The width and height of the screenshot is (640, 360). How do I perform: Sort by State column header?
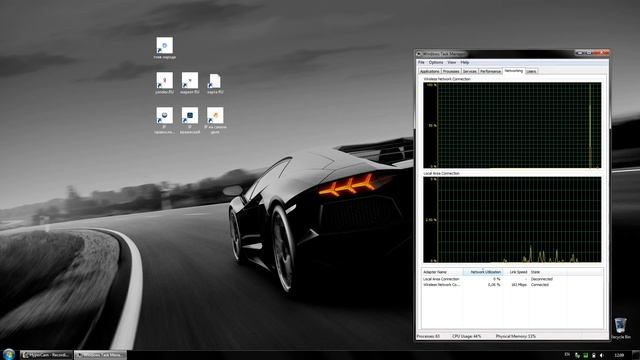[x=548, y=272]
